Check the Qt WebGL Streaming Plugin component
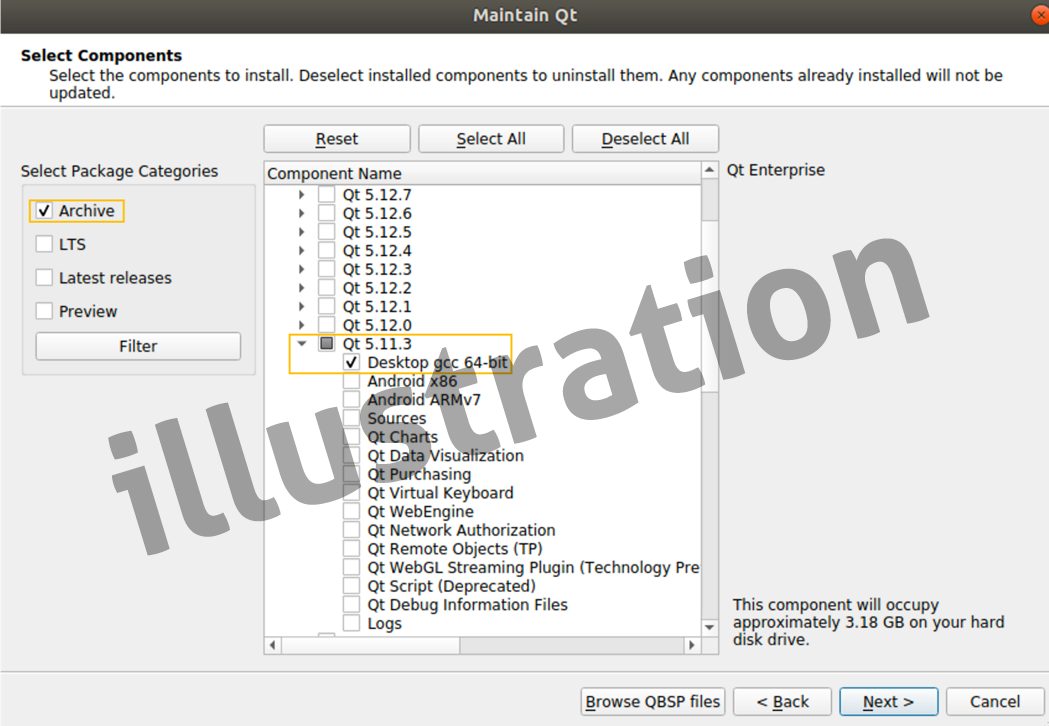1049x726 pixels. 351,567
